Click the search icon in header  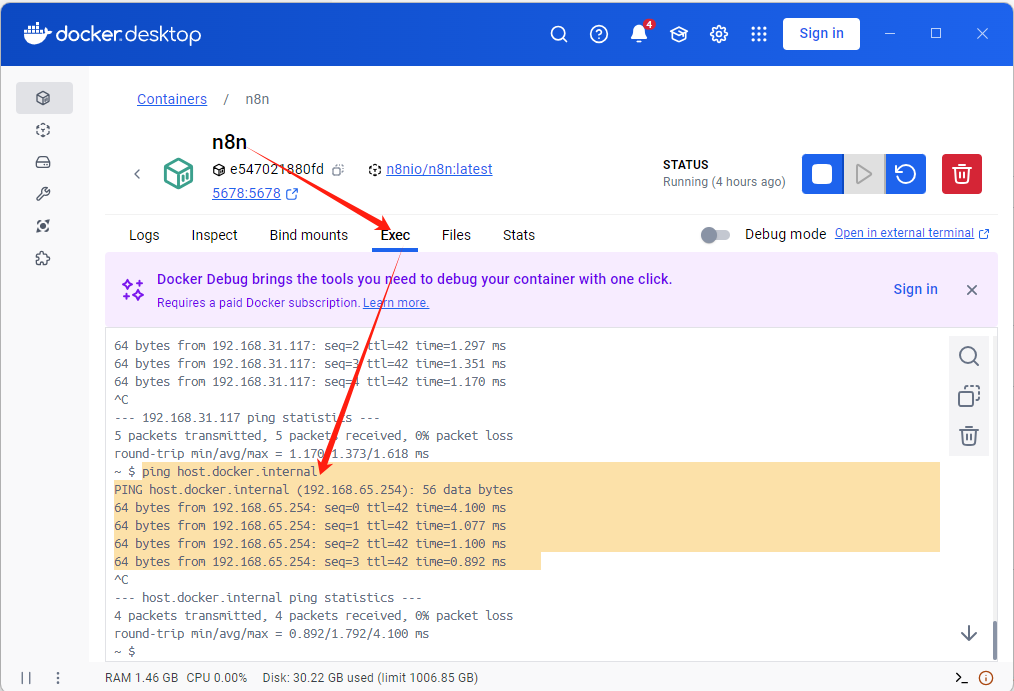559,34
